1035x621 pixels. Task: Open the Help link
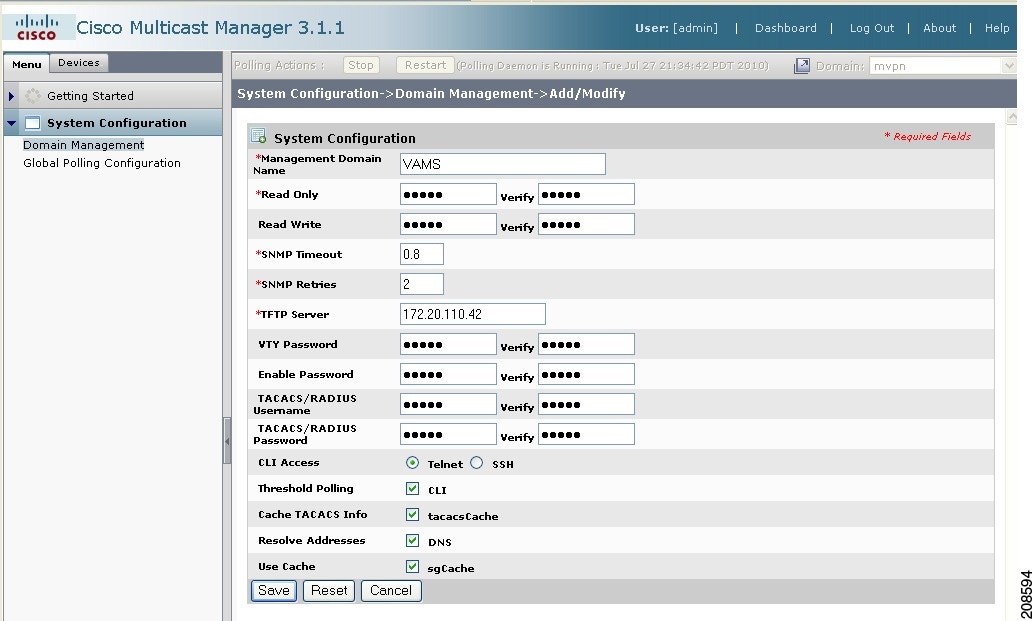tap(997, 28)
